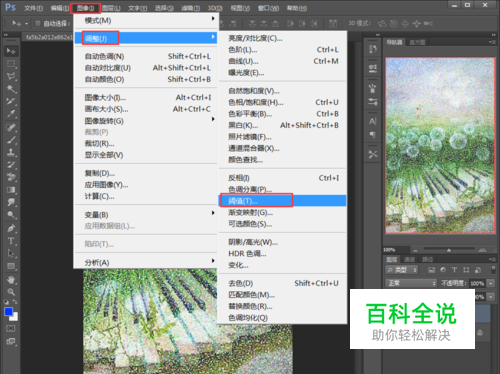Open the History panel icon in dock
Viewport: 500px width, 374px height.
click(x=373, y=49)
